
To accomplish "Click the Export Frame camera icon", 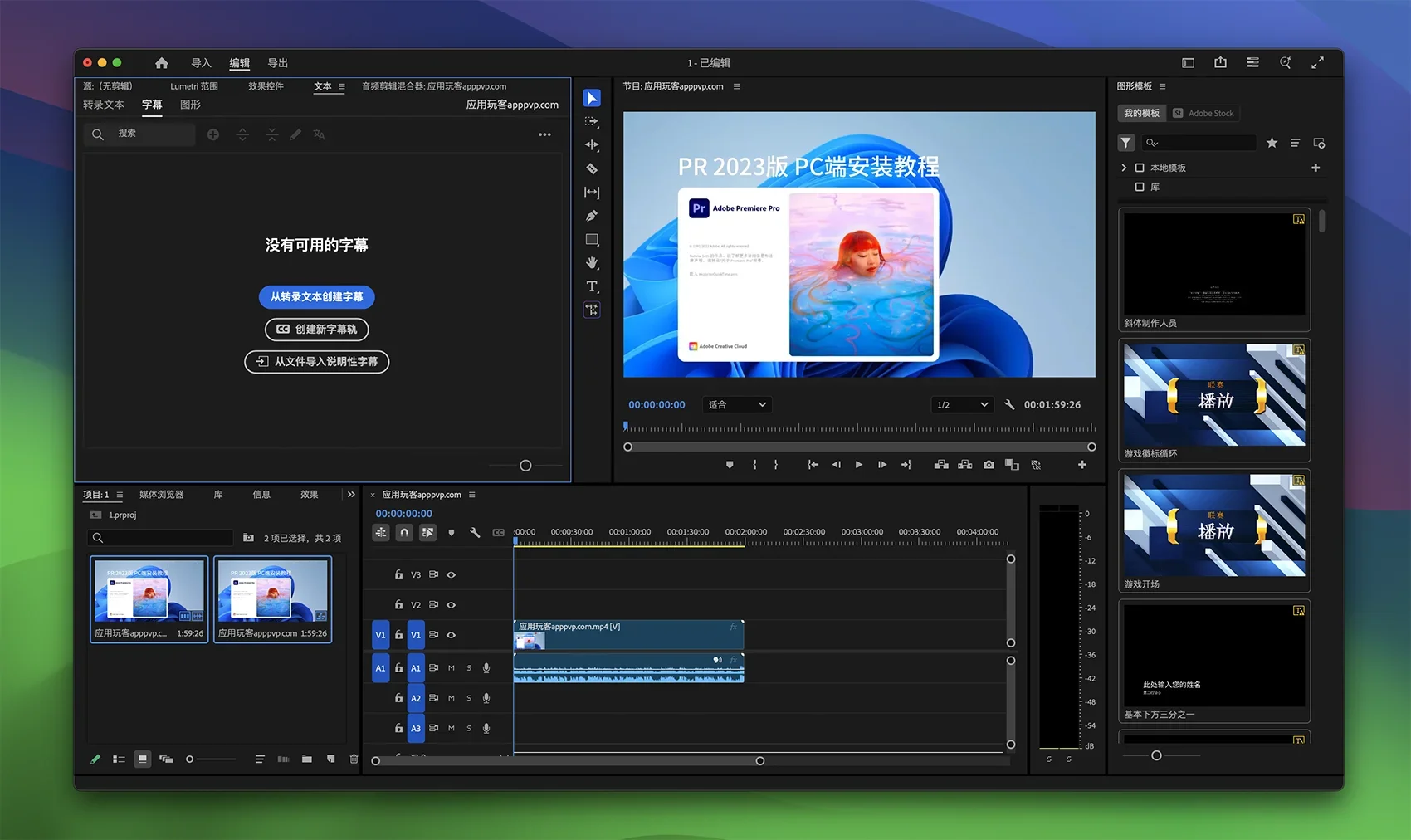I will [989, 465].
